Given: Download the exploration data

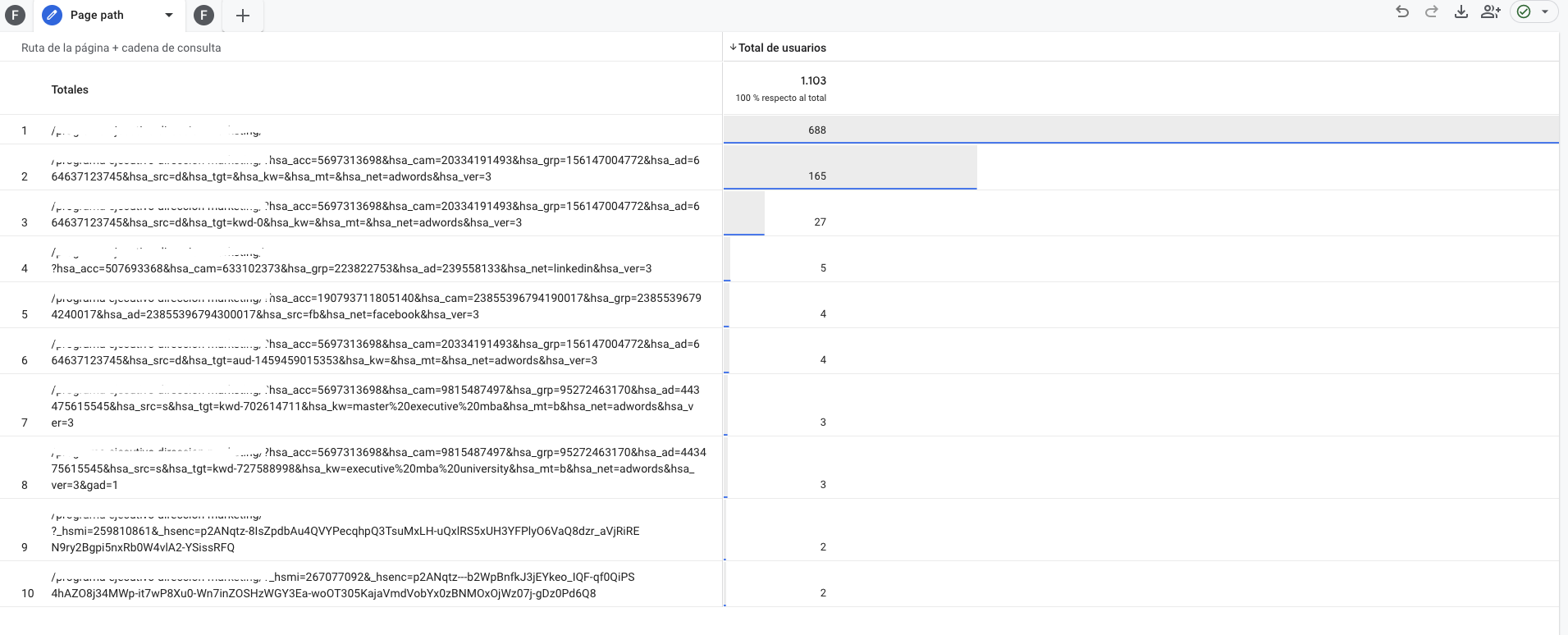Looking at the screenshot, I should [1461, 11].
